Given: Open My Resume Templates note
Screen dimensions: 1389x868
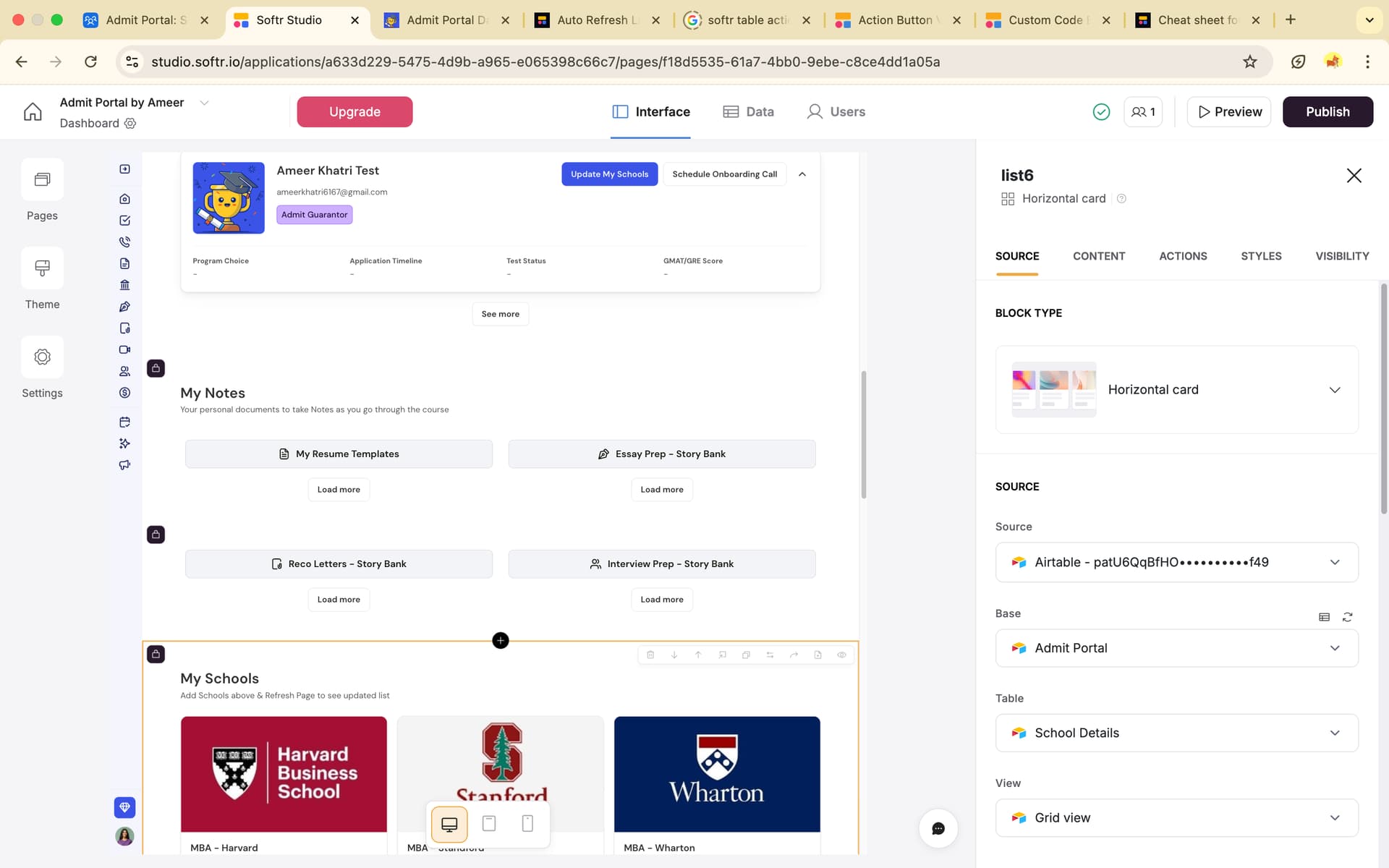Looking at the screenshot, I should [x=339, y=454].
